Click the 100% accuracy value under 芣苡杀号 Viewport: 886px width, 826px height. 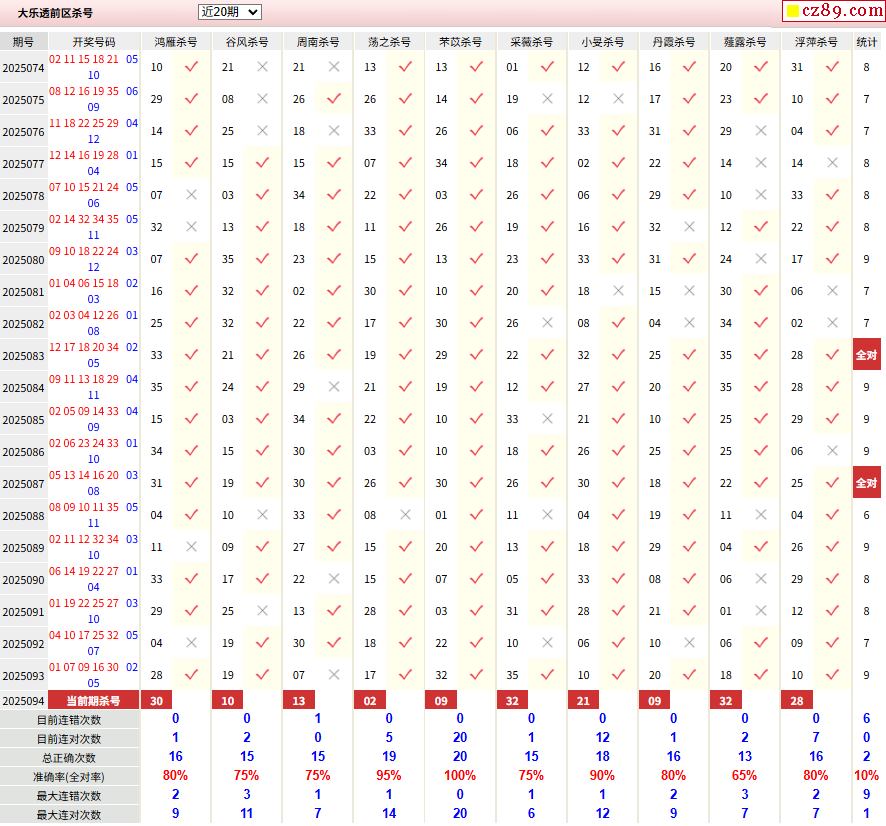coord(460,775)
